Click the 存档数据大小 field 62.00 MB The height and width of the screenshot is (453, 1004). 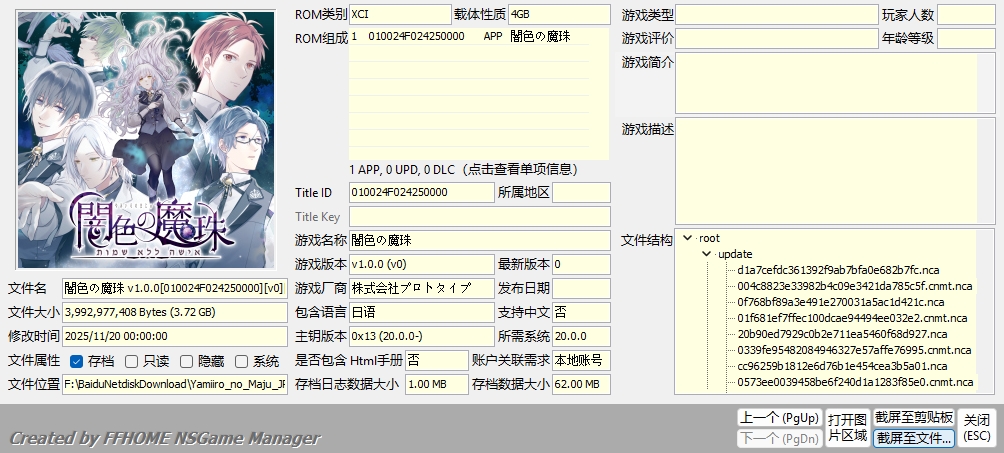click(x=581, y=384)
